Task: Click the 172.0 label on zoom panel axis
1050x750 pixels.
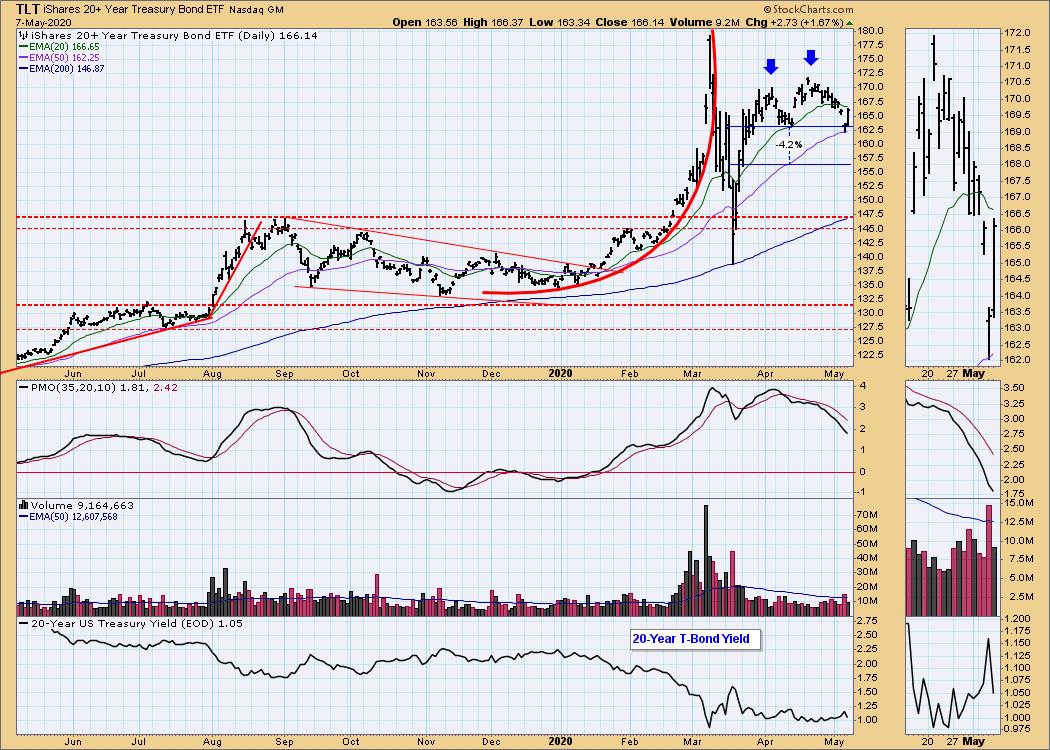Action: click(x=1018, y=33)
